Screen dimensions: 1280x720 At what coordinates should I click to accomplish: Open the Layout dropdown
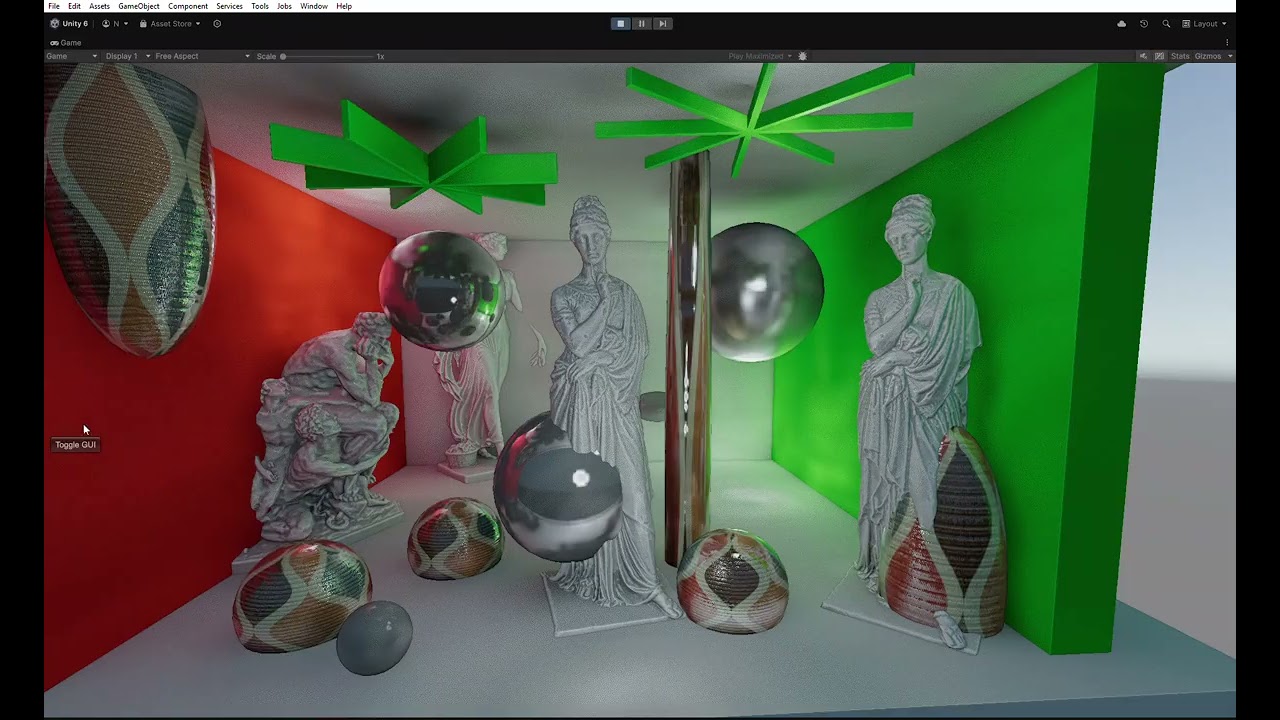(1204, 23)
